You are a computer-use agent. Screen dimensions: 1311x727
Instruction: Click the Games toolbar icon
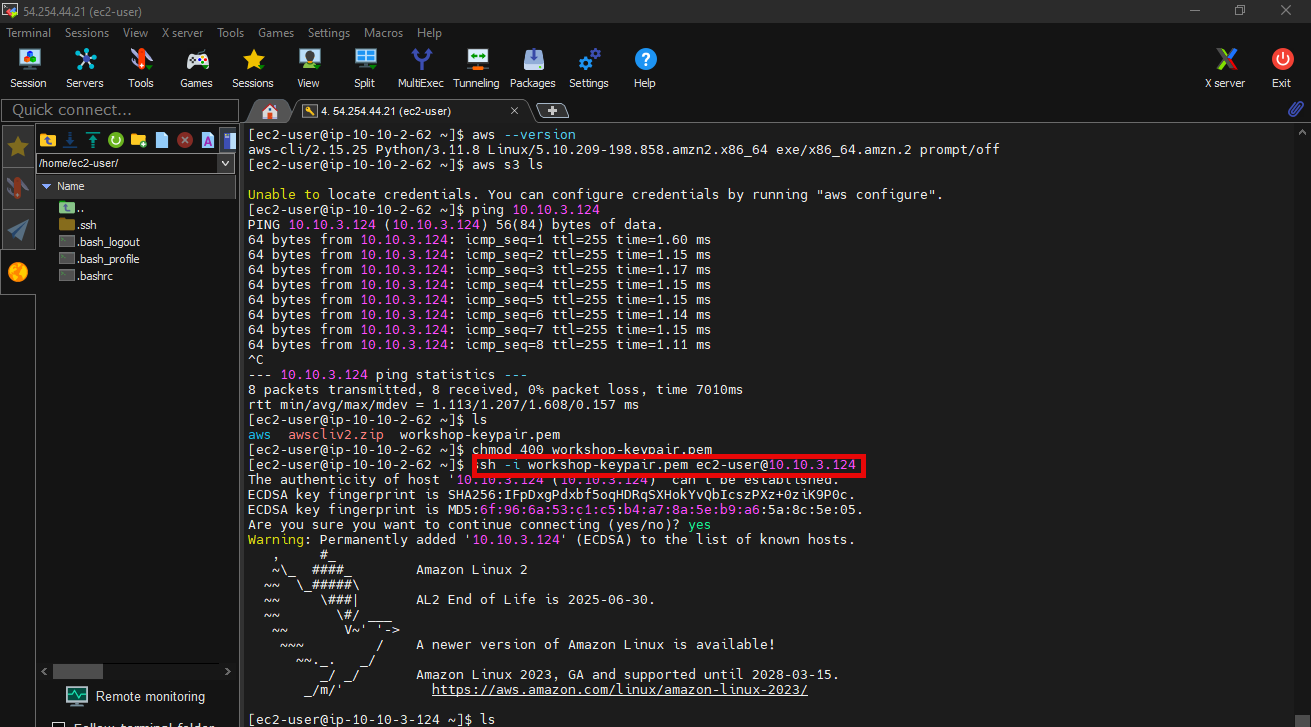(x=196, y=69)
